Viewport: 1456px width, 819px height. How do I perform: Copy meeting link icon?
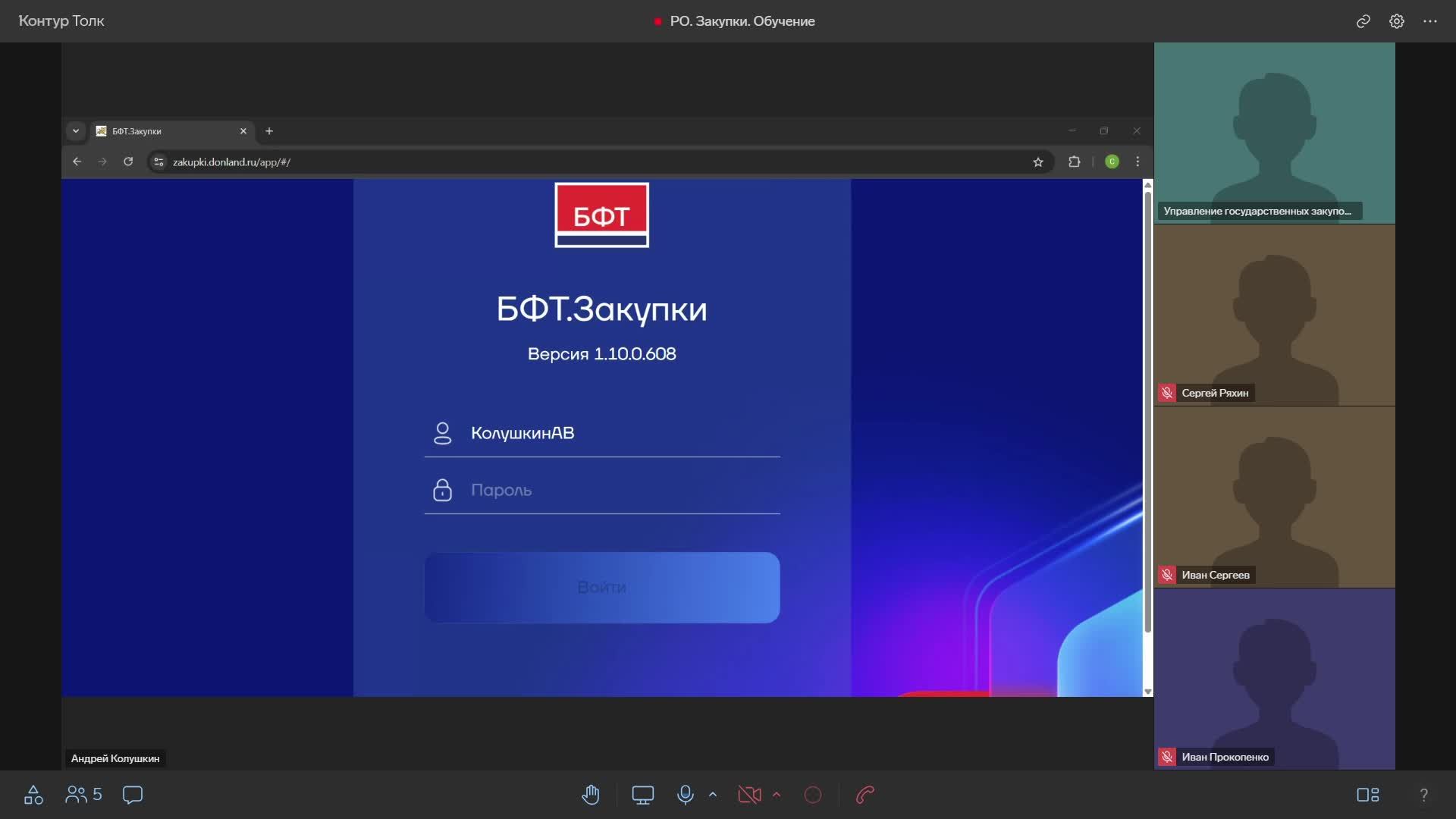click(x=1363, y=21)
